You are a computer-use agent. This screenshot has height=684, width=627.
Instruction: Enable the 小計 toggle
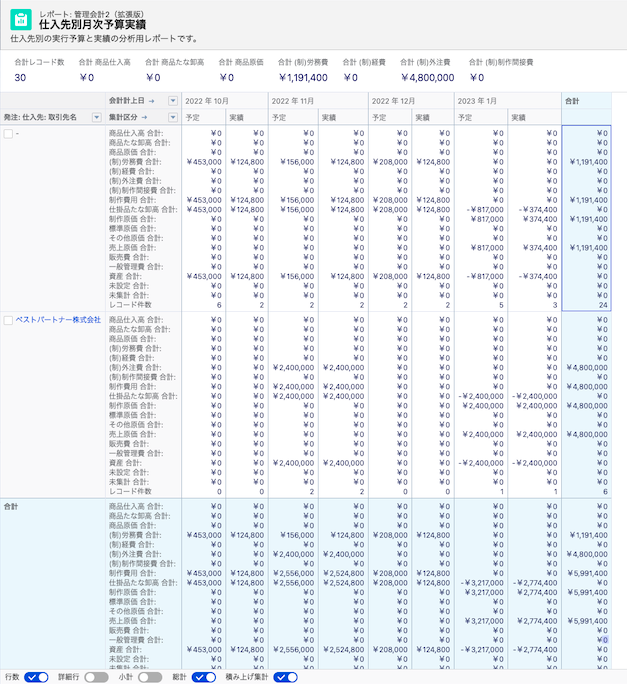[x=150, y=677]
